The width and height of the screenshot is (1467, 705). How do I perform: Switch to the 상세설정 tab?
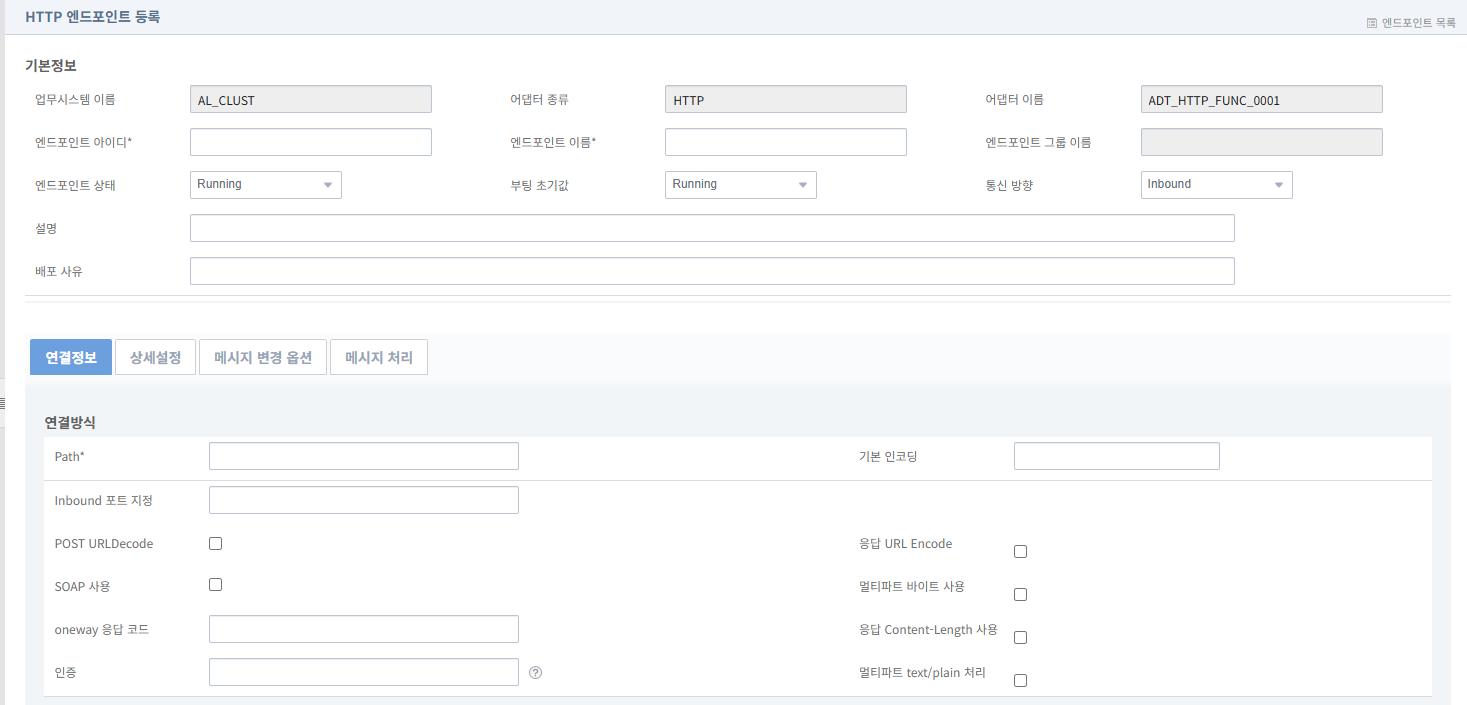coord(155,358)
